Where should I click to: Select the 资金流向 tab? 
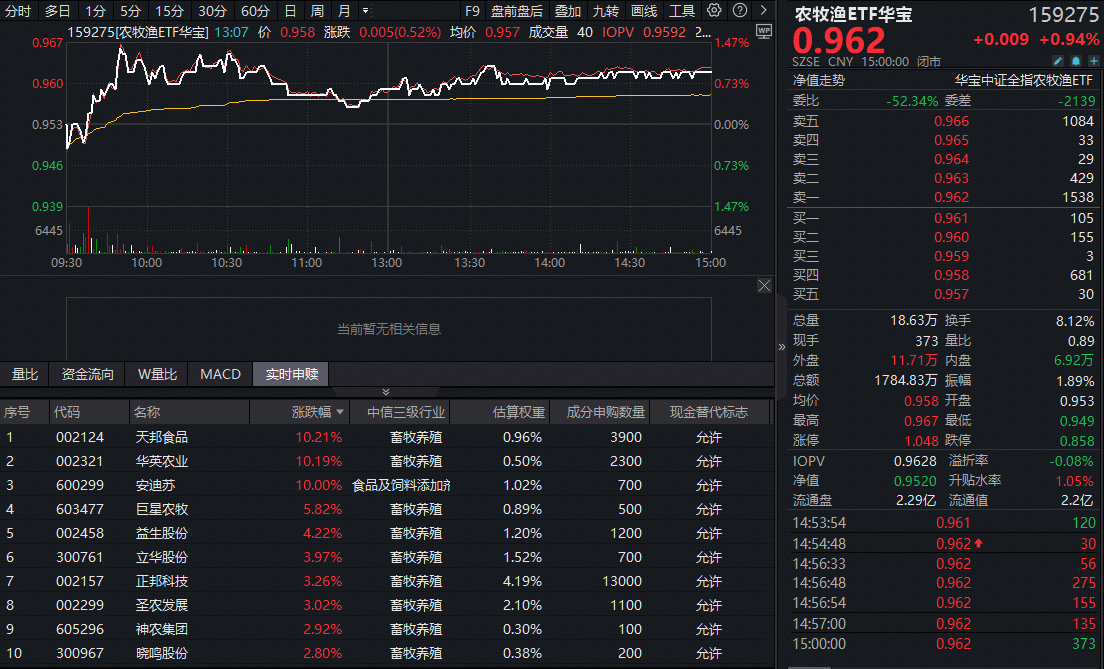(88, 374)
